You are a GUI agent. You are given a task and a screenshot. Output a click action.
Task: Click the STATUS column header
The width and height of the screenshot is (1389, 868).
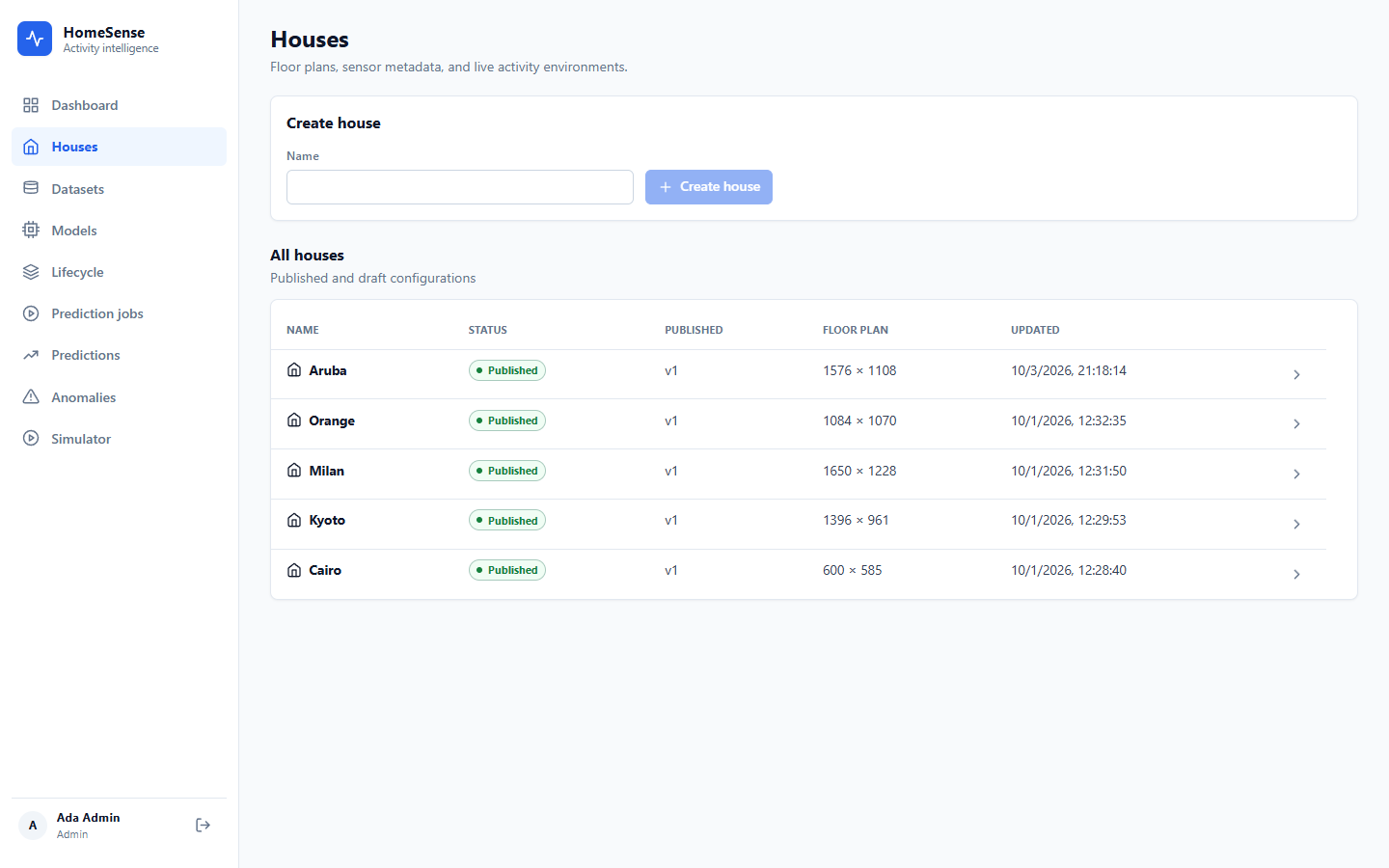click(488, 330)
